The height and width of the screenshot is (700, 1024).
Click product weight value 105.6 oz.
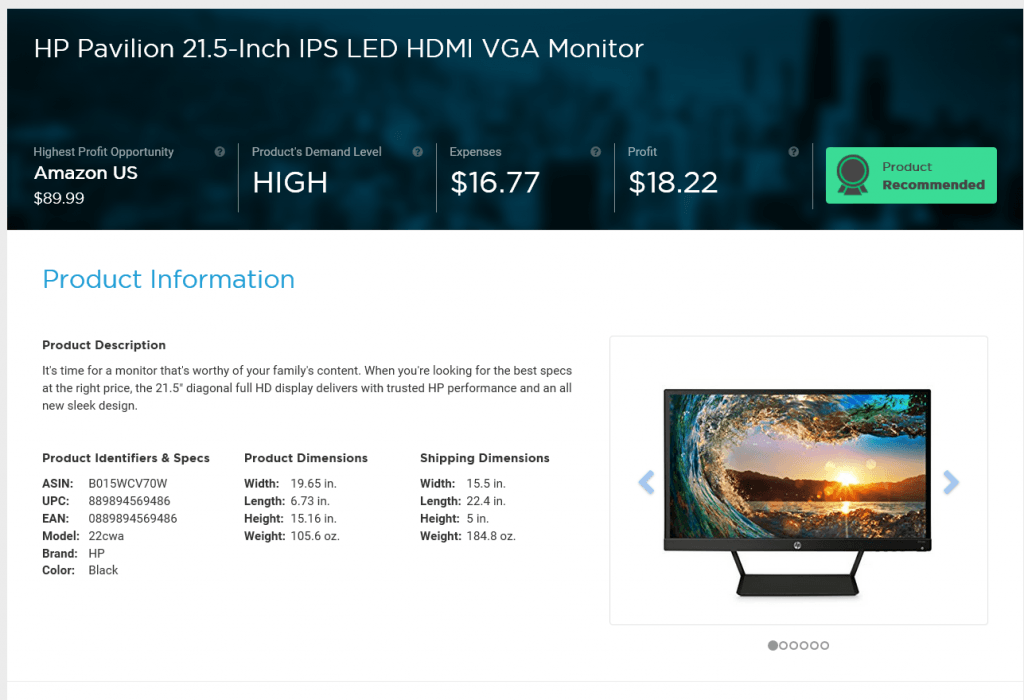pyautogui.click(x=315, y=536)
